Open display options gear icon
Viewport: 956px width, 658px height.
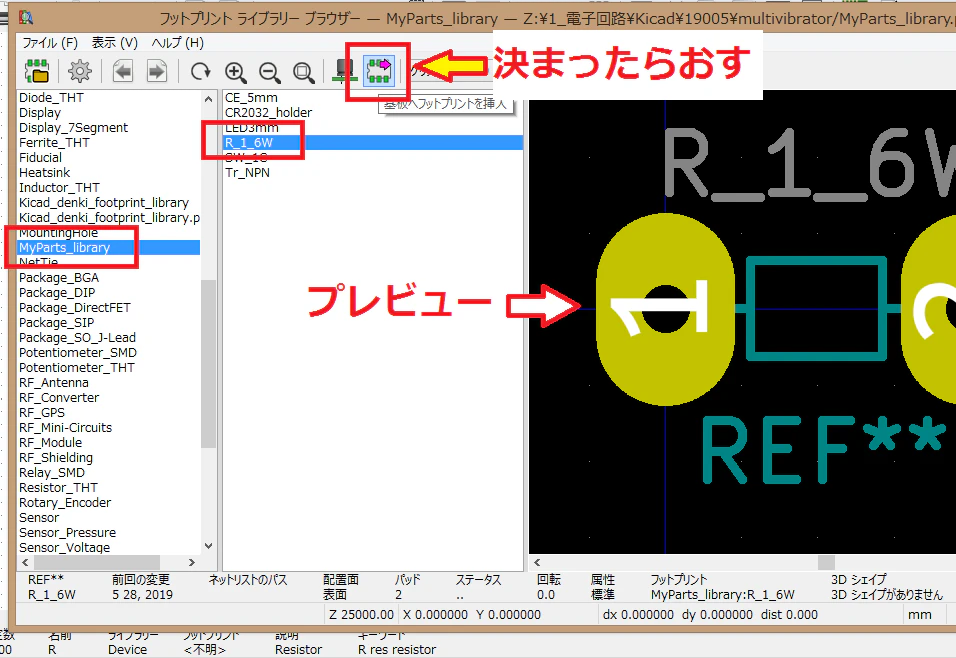point(79,71)
